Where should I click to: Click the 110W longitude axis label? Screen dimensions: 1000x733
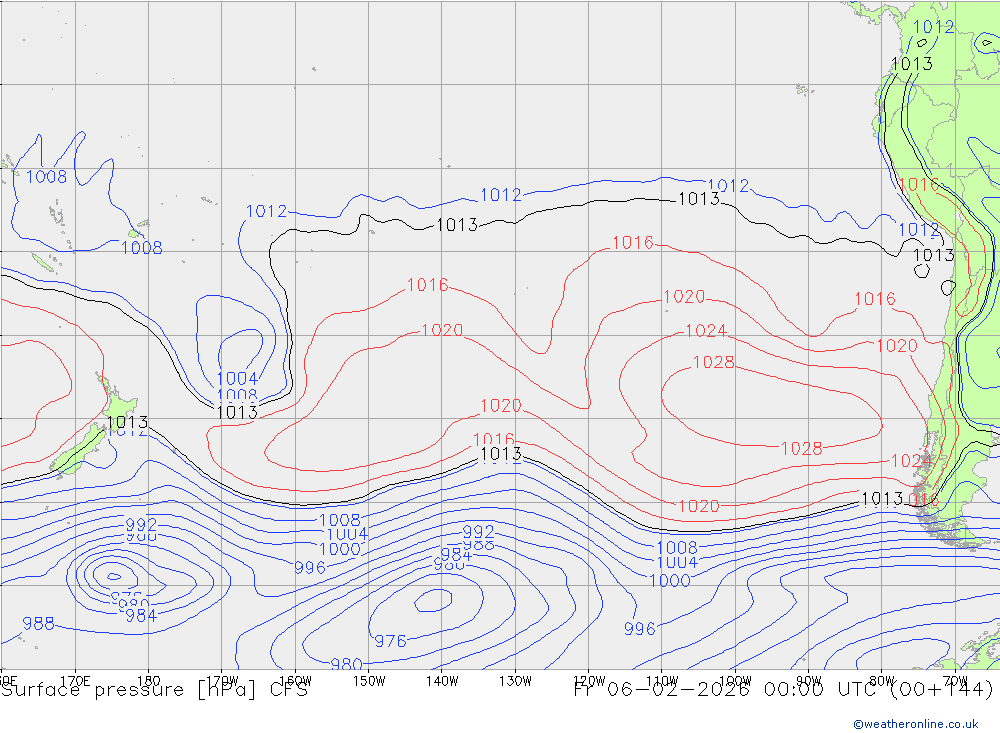point(662,681)
